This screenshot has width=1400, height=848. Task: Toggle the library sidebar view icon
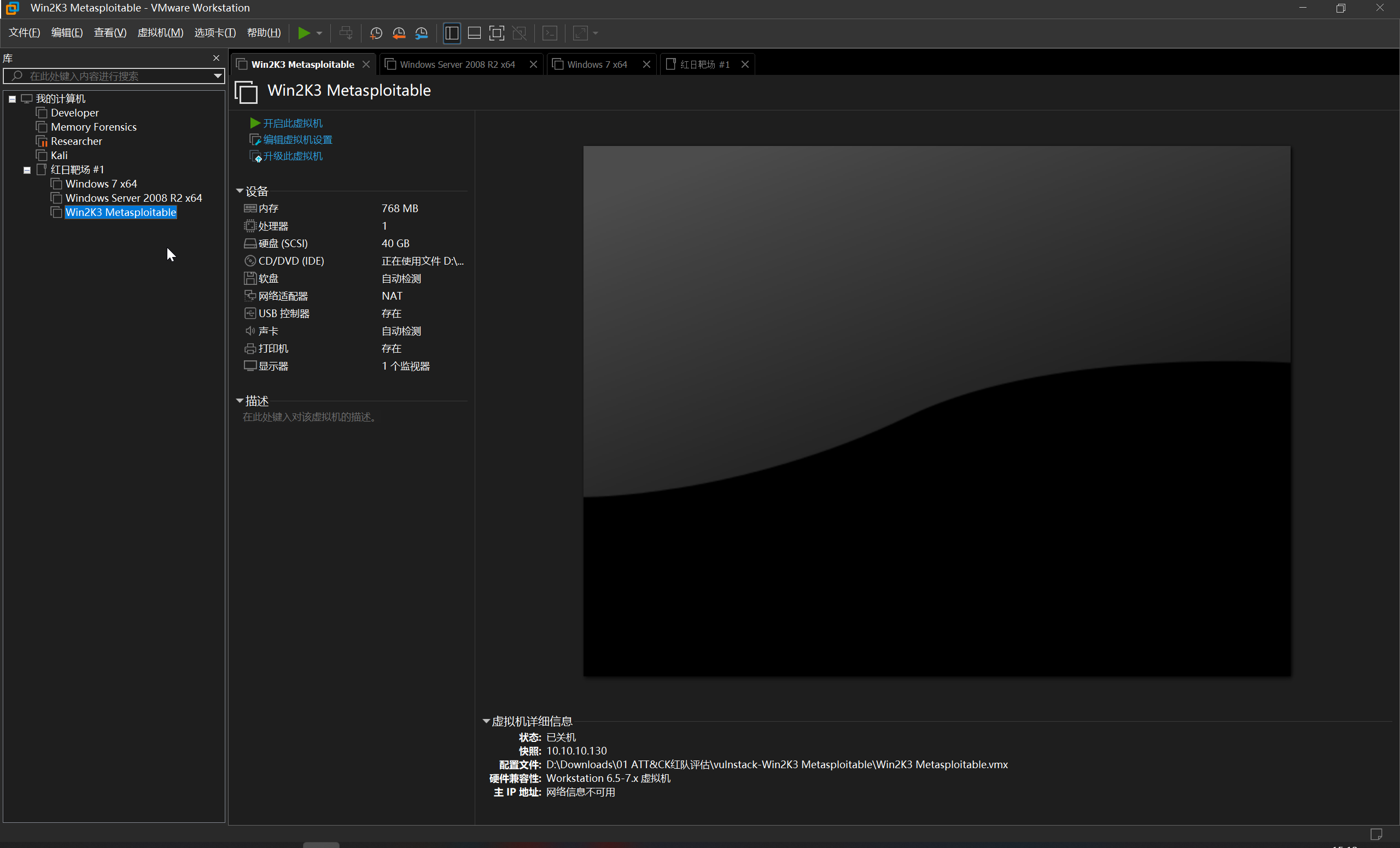pyautogui.click(x=452, y=33)
